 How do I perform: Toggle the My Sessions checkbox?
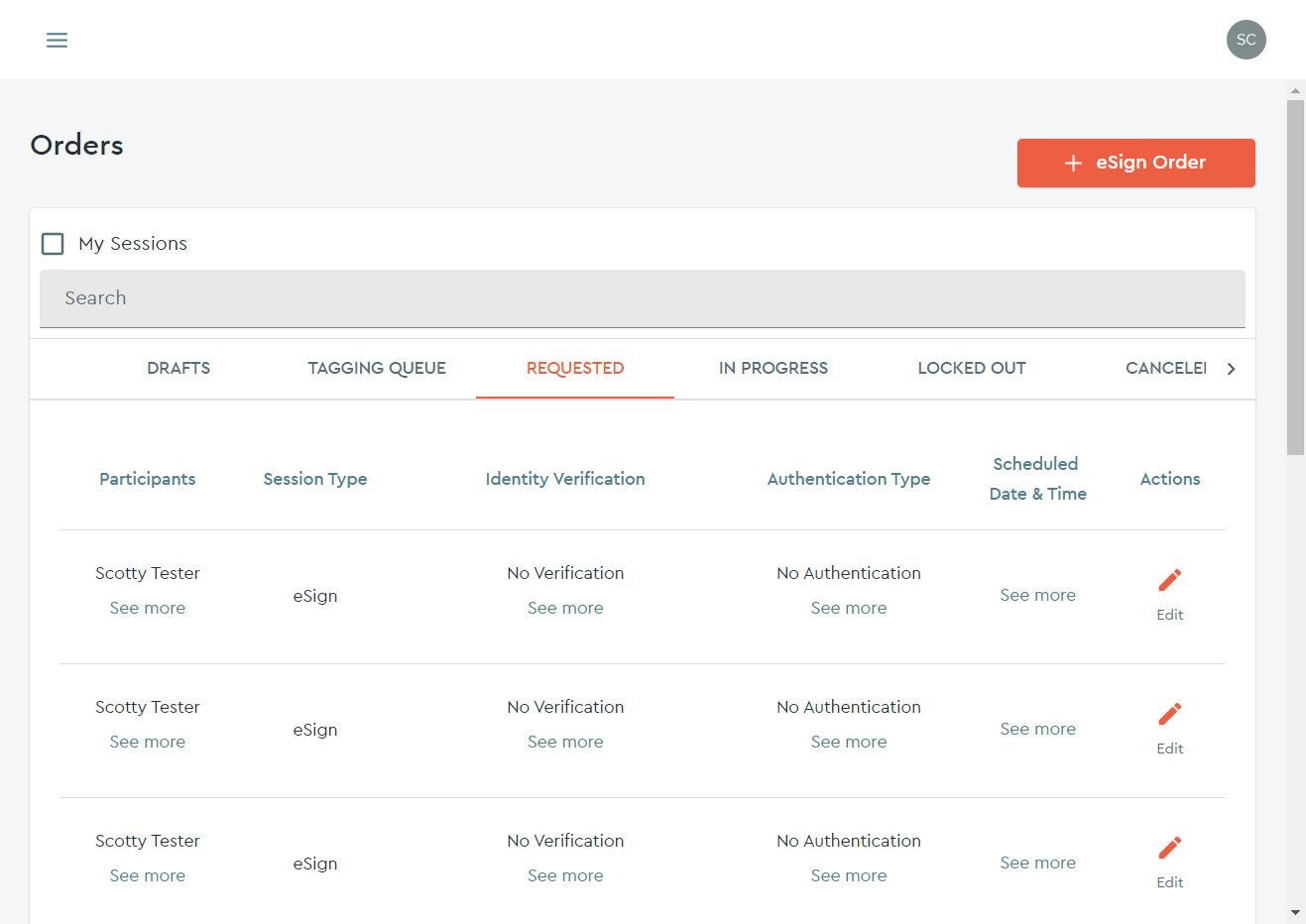click(53, 244)
